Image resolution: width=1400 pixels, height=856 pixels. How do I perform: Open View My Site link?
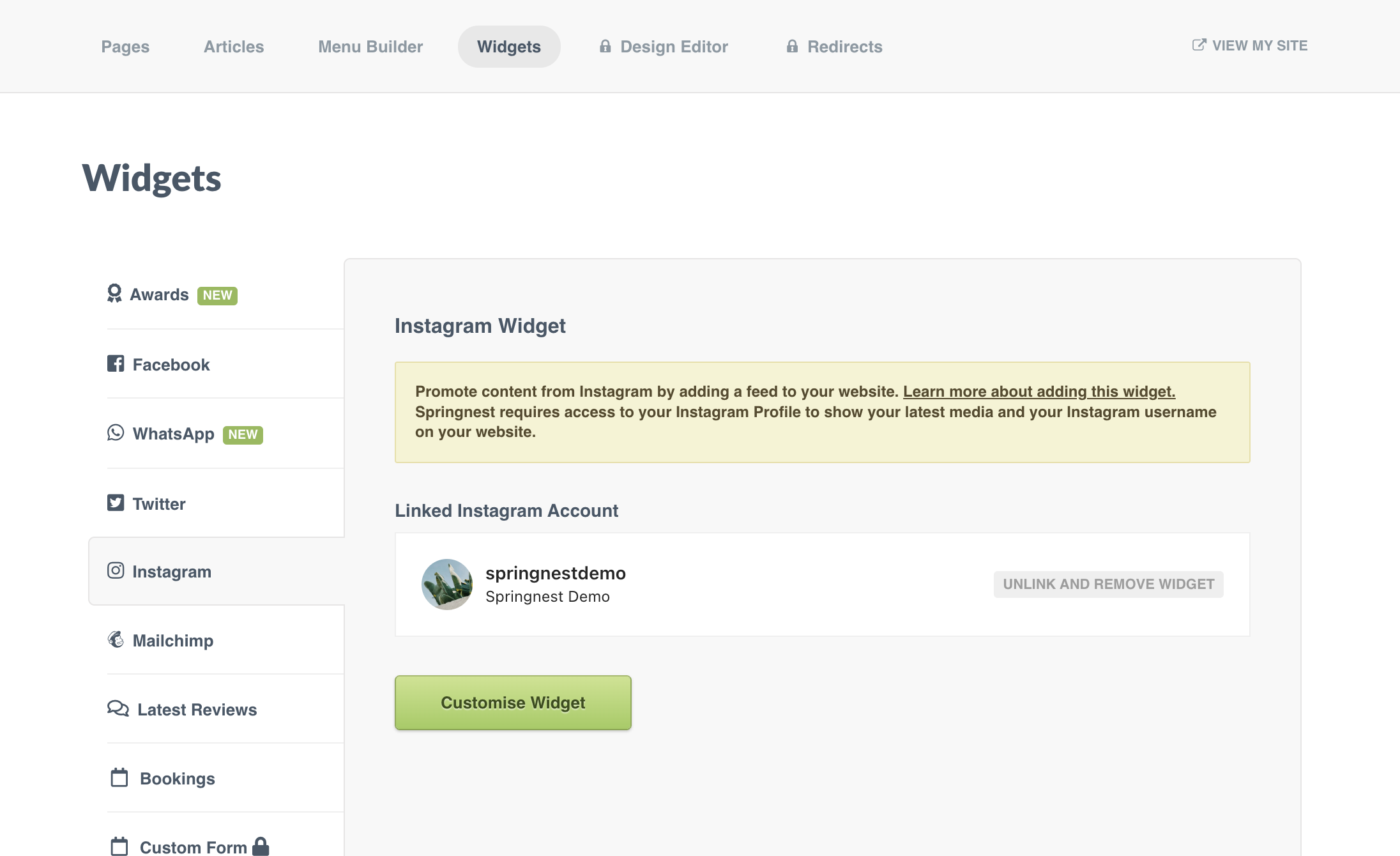click(x=1250, y=45)
